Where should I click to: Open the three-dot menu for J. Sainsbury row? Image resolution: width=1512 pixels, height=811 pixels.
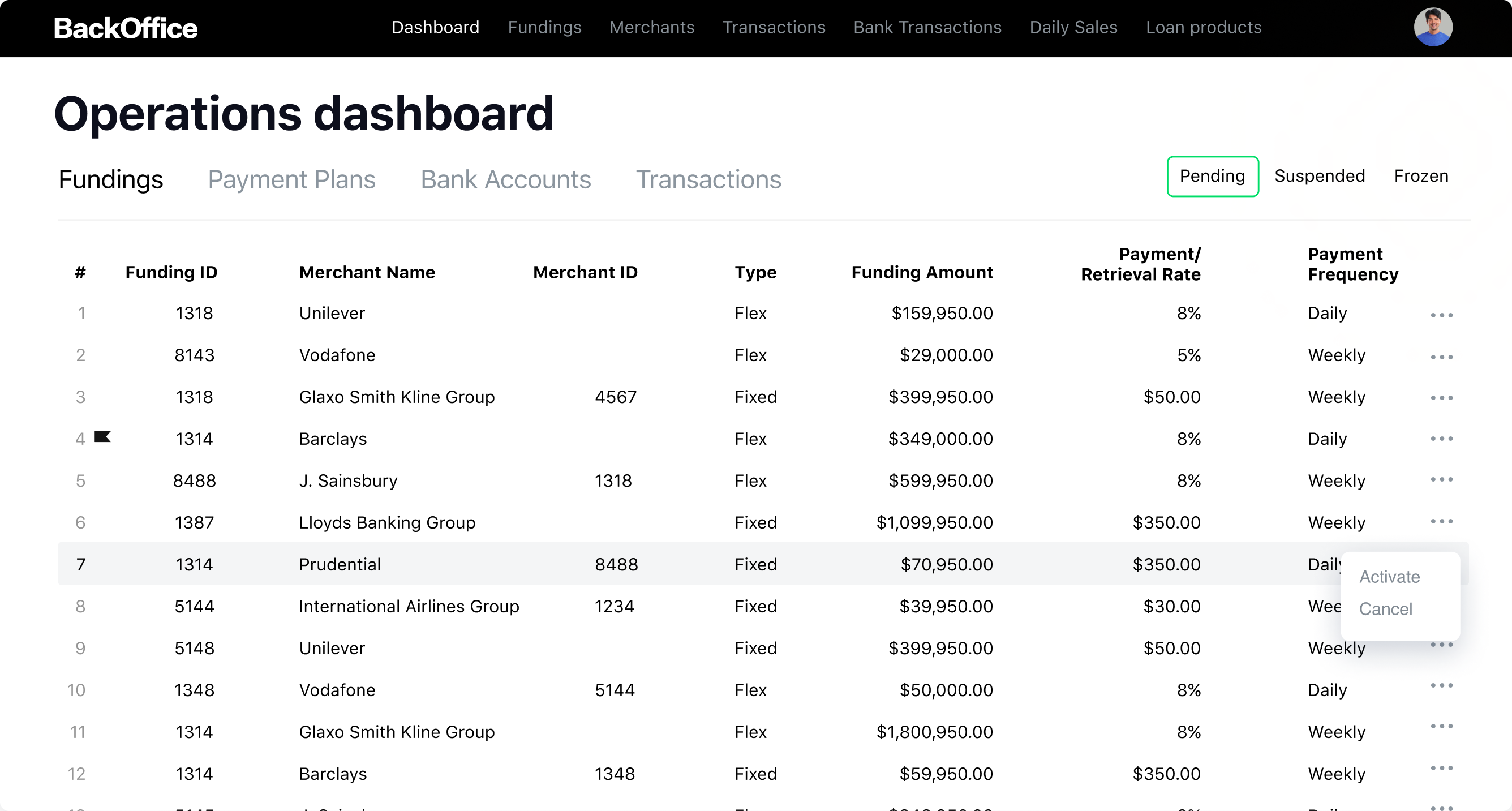[1442, 479]
